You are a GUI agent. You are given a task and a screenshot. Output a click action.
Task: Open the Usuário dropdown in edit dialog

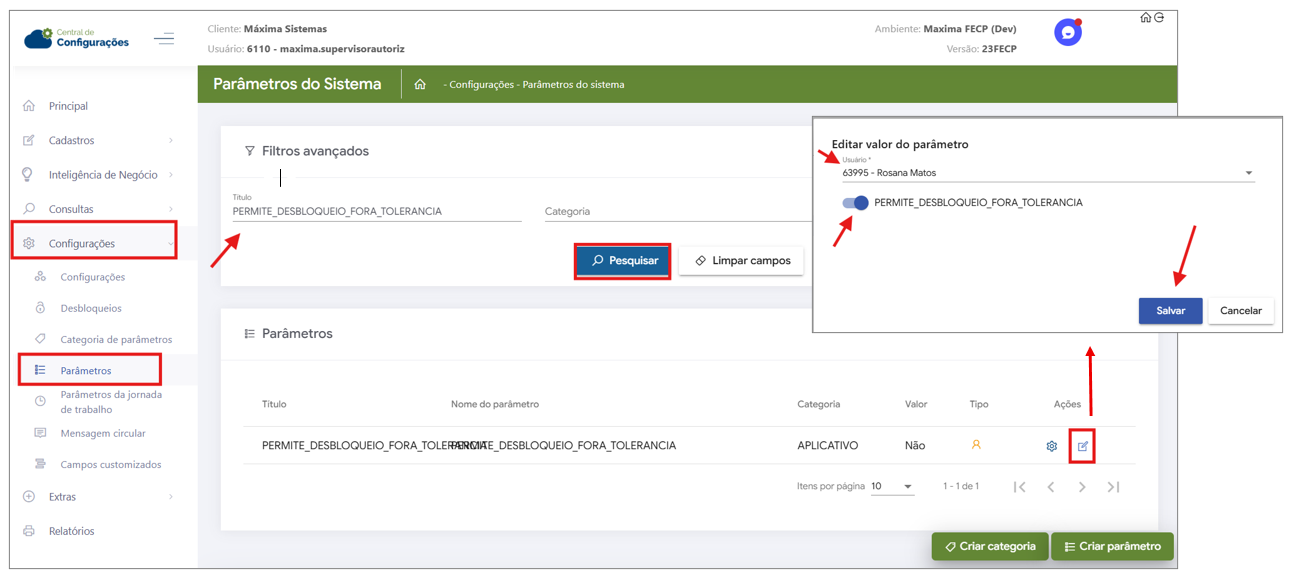[1048, 173]
